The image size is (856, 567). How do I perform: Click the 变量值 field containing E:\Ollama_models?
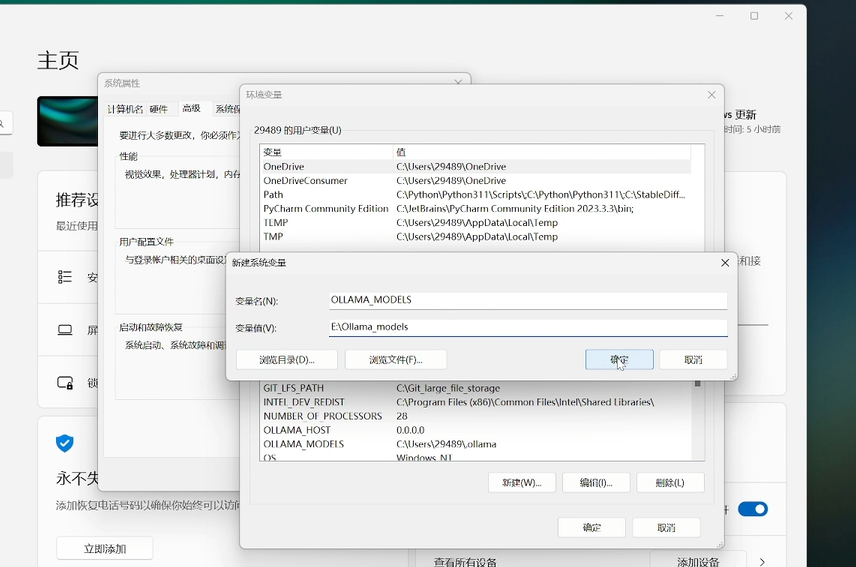[x=527, y=327]
